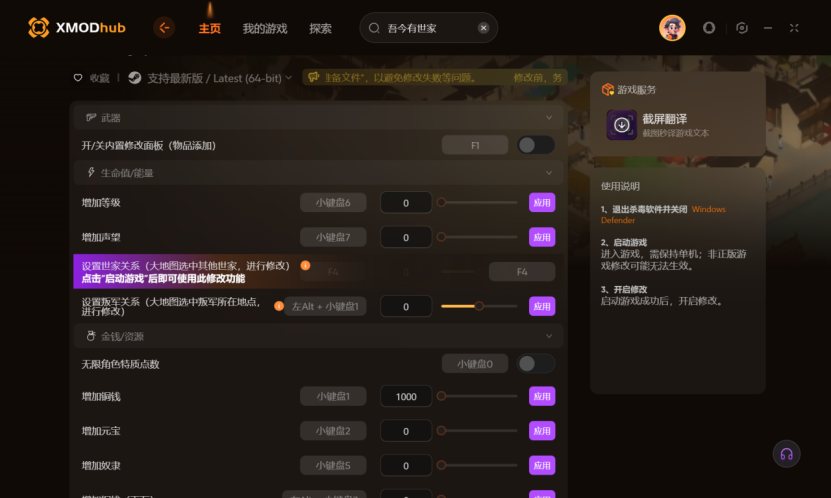
Task: Switch to 我的游戏 tab
Action: pyautogui.click(x=265, y=29)
